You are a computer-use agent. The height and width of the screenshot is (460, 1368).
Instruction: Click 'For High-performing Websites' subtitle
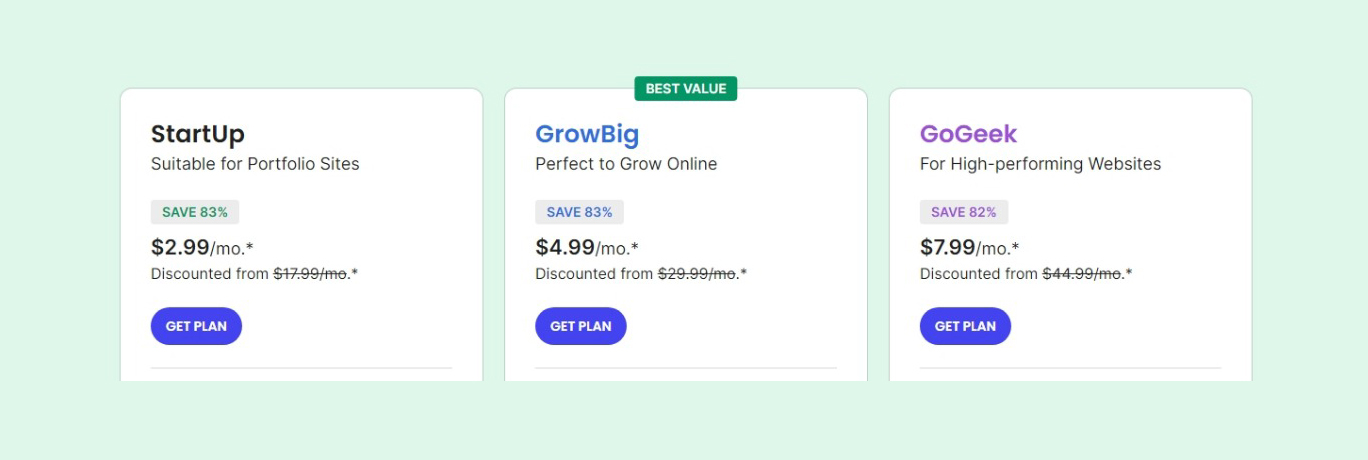[1040, 164]
